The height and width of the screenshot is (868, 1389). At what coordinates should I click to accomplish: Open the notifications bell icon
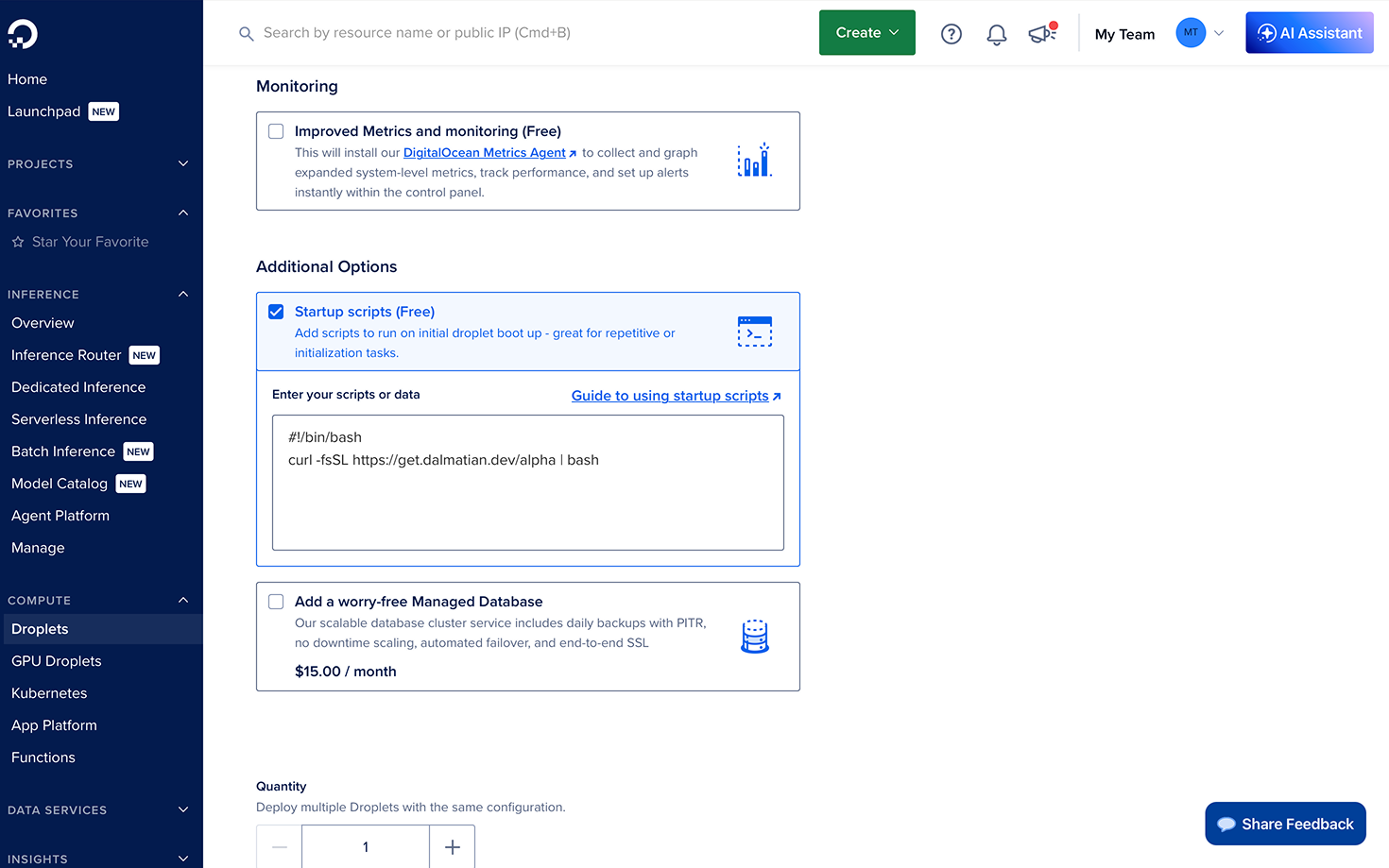pos(997,34)
